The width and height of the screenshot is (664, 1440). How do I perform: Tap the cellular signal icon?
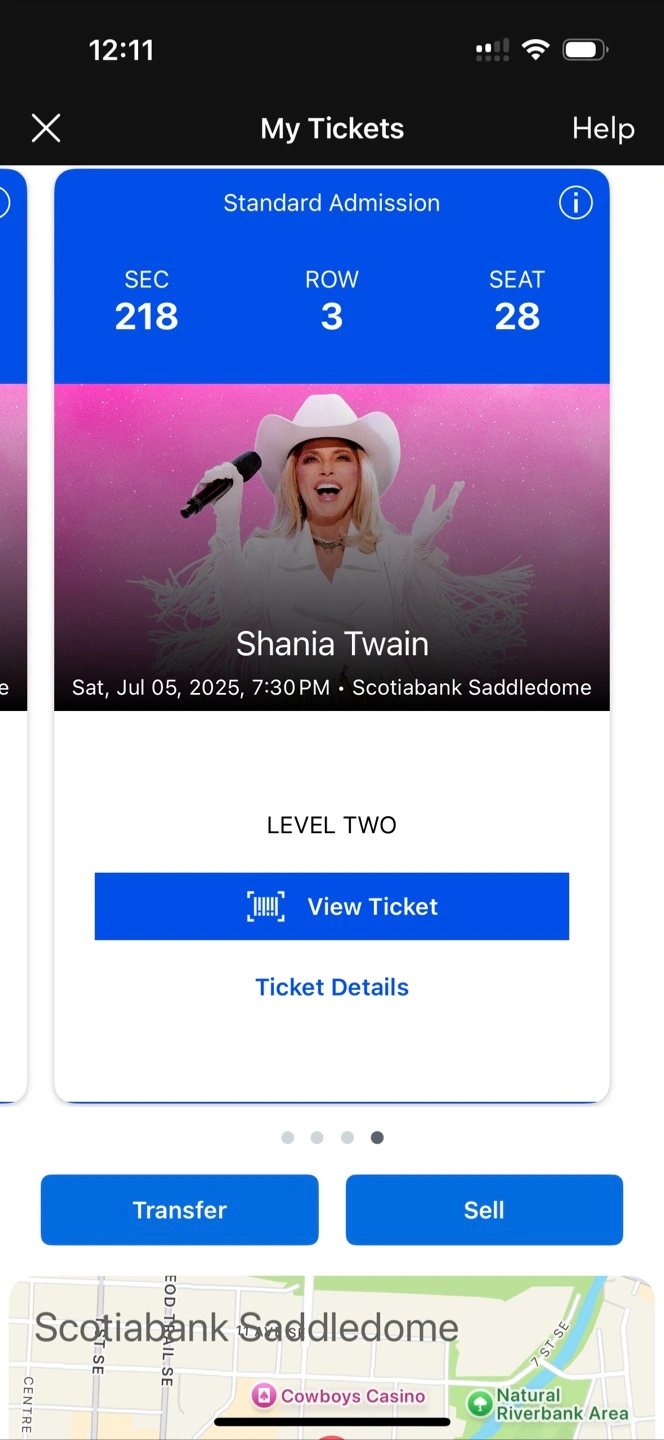coord(492,49)
